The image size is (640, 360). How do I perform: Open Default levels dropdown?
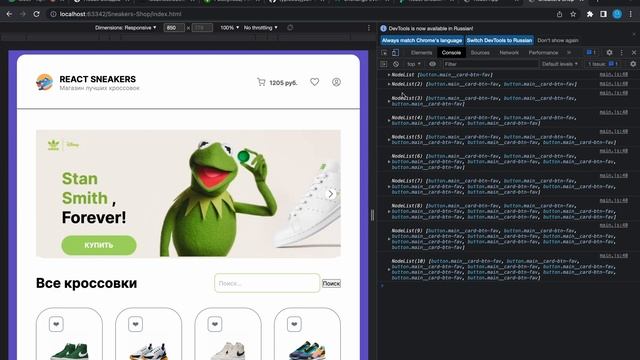pos(560,64)
